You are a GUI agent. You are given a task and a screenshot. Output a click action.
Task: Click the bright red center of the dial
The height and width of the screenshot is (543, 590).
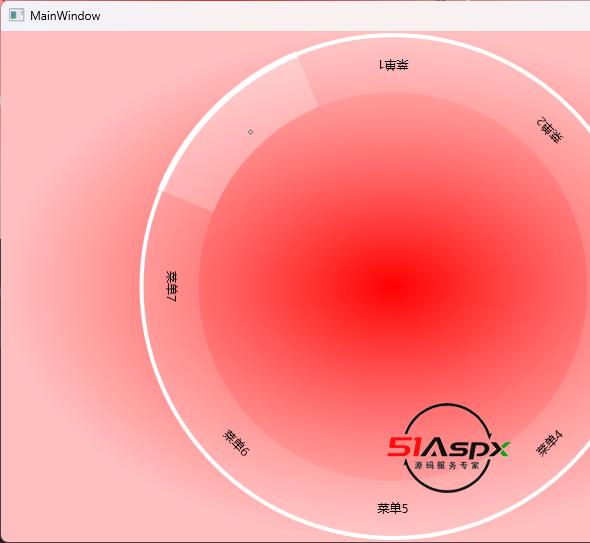click(x=392, y=287)
